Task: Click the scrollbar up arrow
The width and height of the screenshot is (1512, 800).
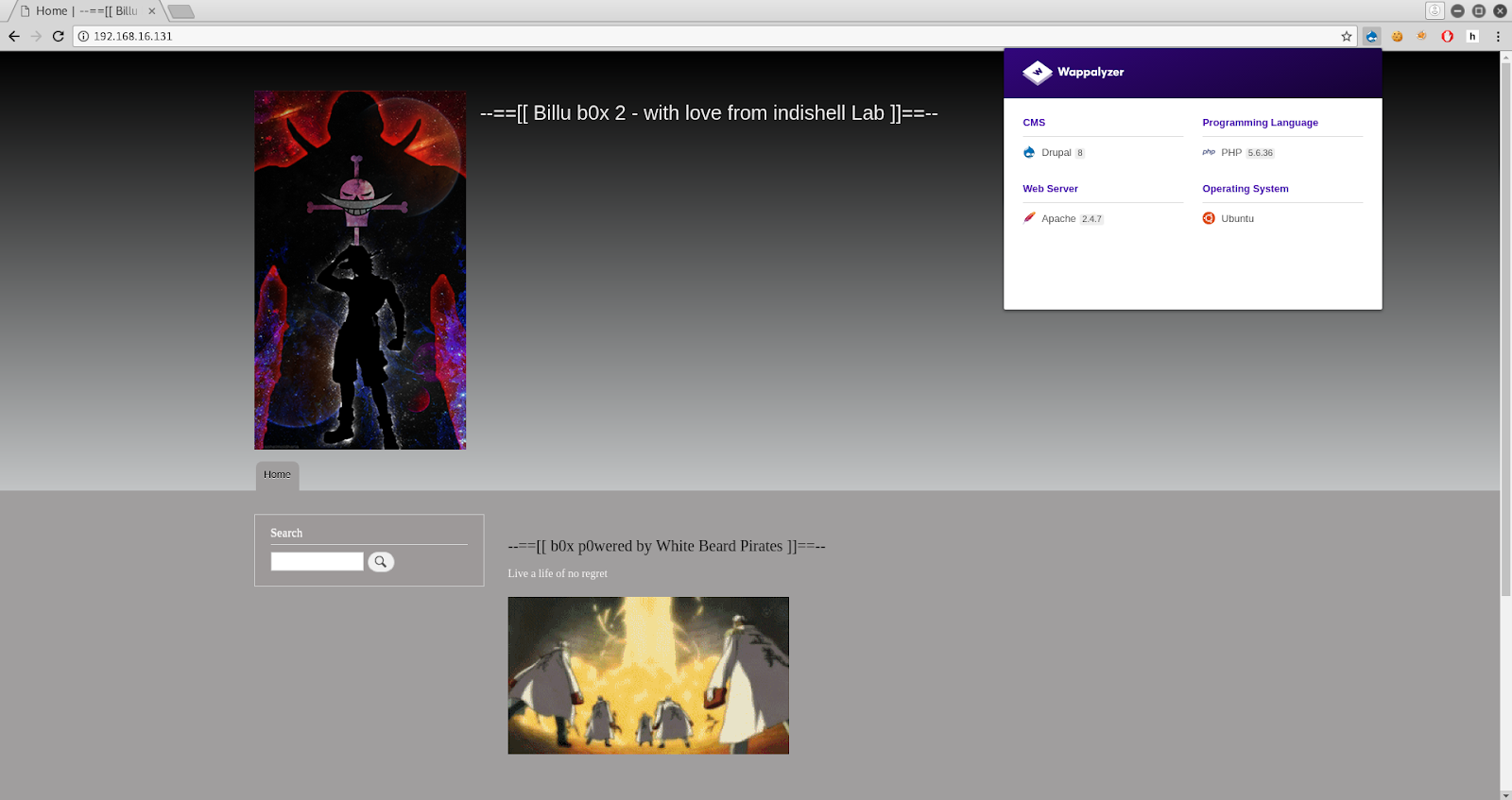Action: point(1505,58)
